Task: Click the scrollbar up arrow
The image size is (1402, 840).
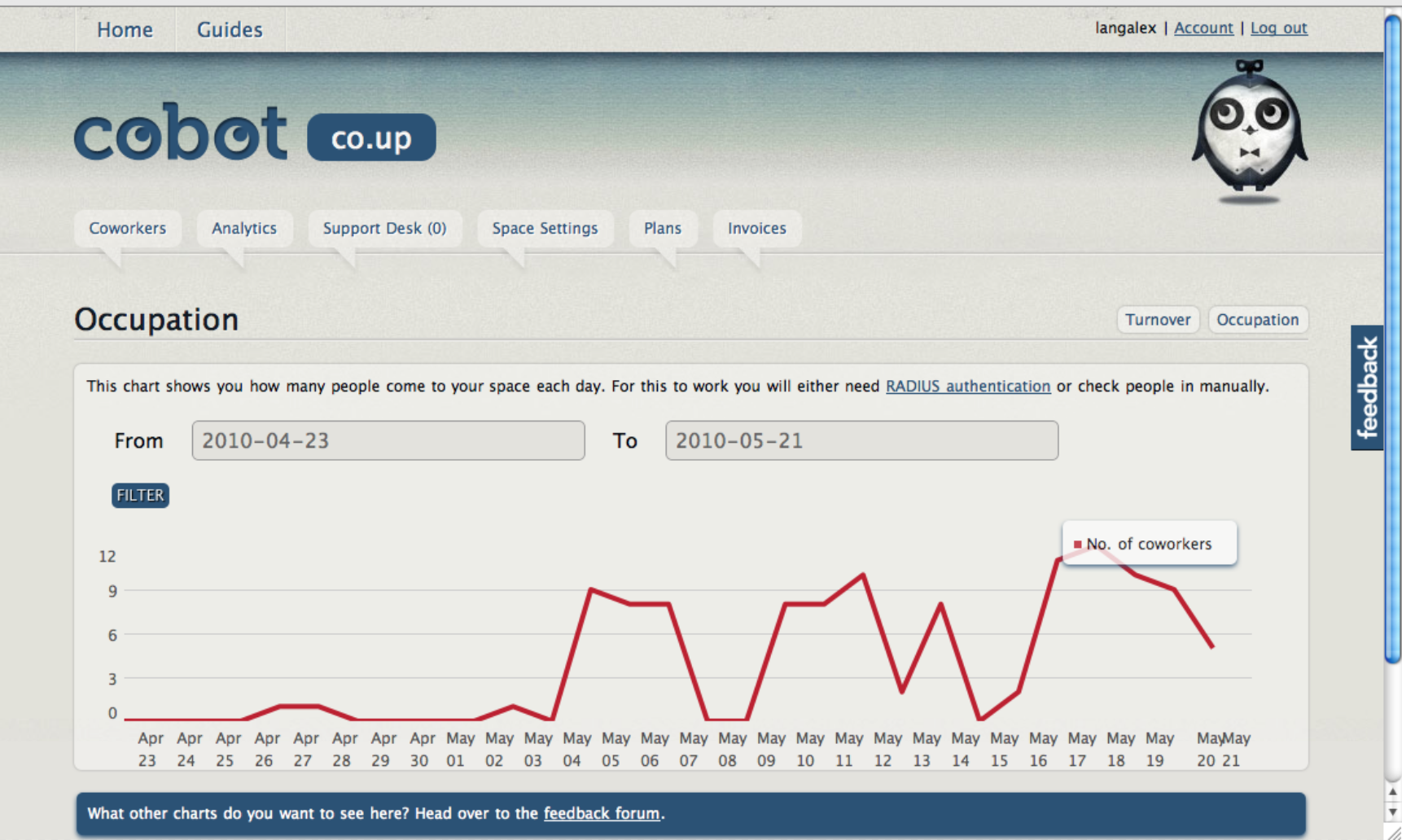Action: (x=1393, y=792)
